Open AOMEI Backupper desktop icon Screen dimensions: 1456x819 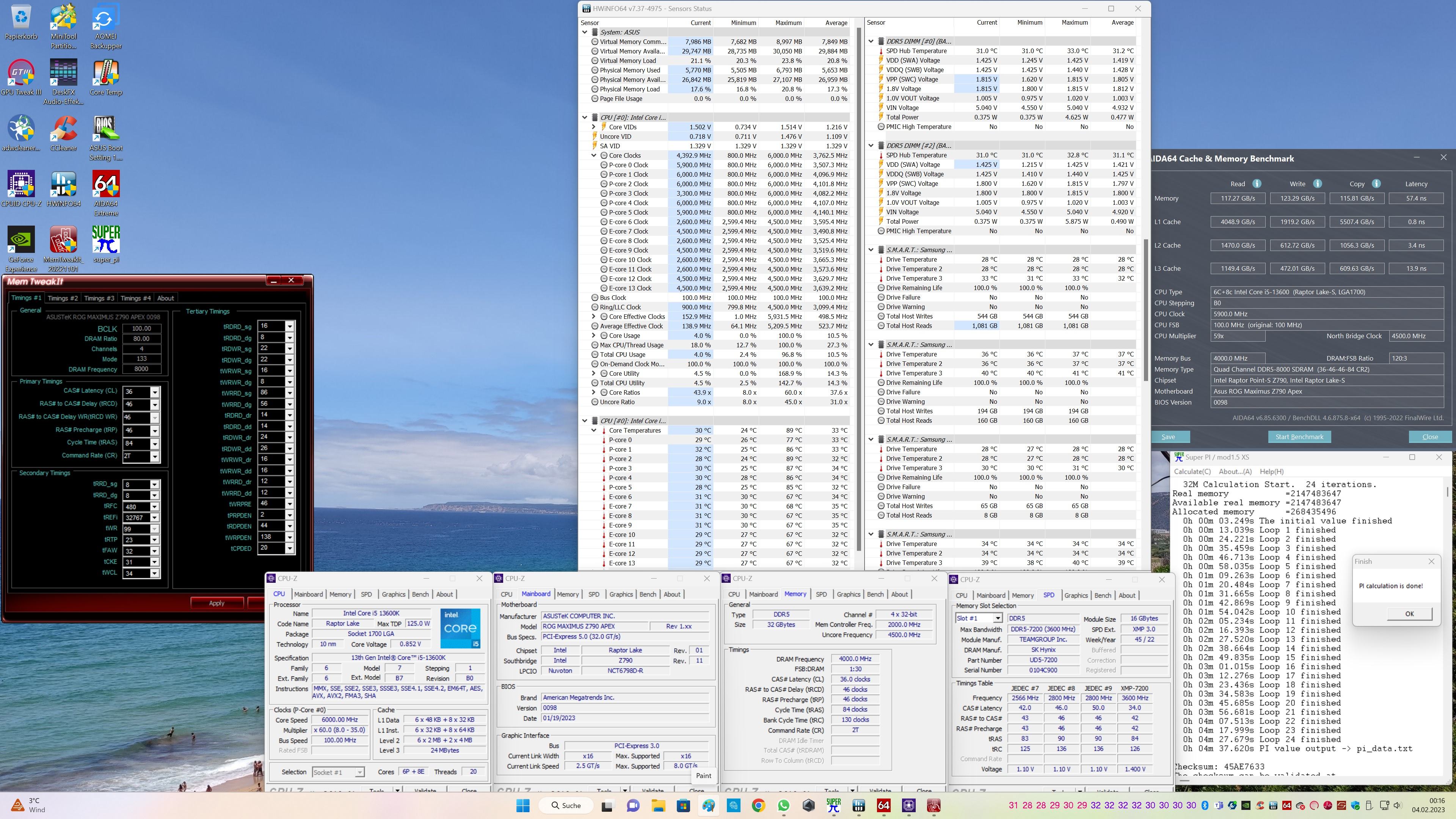(x=106, y=27)
